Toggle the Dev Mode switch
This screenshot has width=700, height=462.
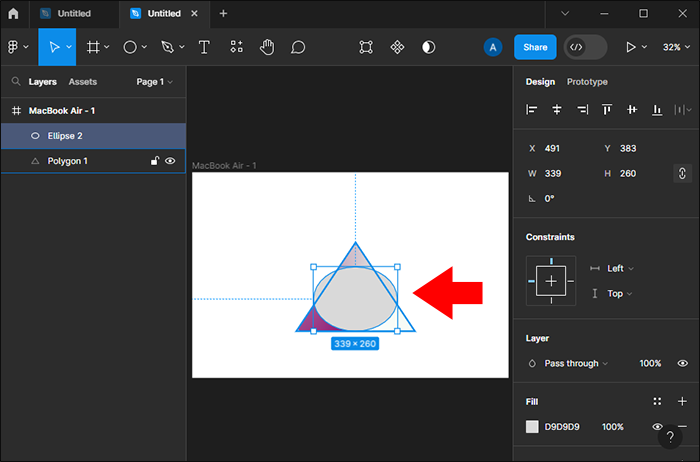pos(585,47)
